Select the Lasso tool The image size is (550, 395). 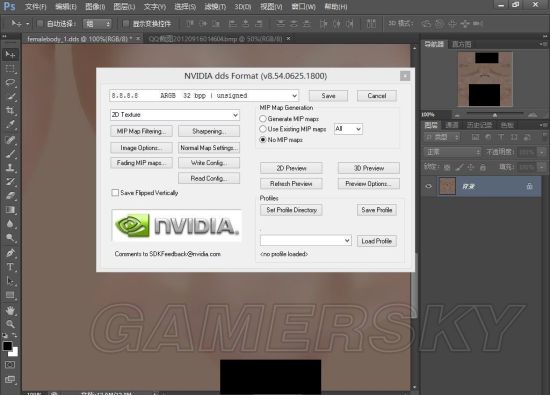[x=10, y=82]
